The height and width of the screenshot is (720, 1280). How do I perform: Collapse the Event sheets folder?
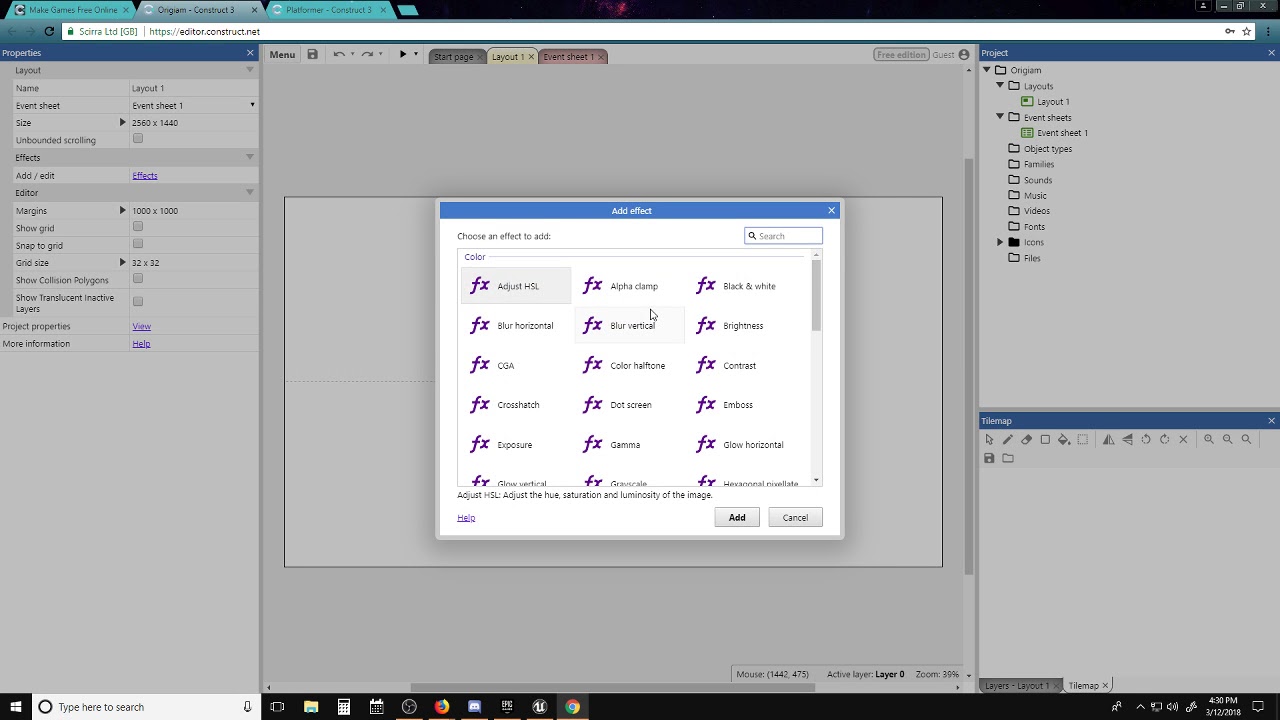(x=1000, y=117)
